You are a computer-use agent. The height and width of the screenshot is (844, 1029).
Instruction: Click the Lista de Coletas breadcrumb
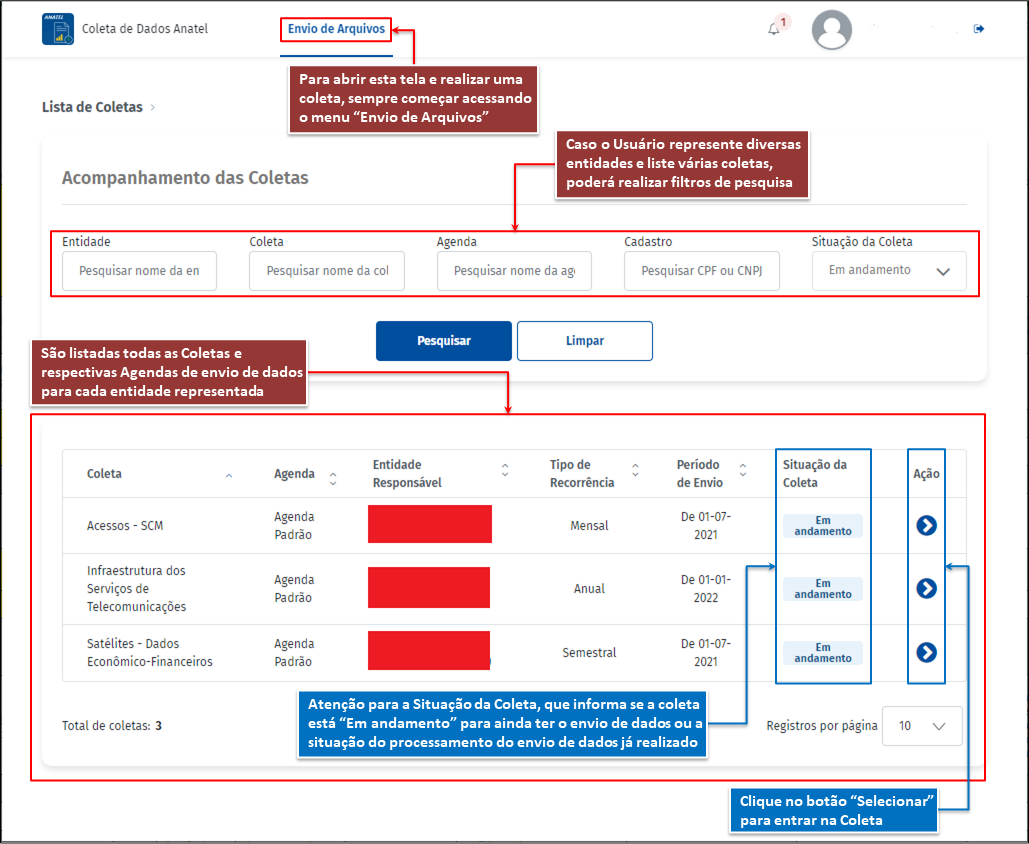coord(92,107)
